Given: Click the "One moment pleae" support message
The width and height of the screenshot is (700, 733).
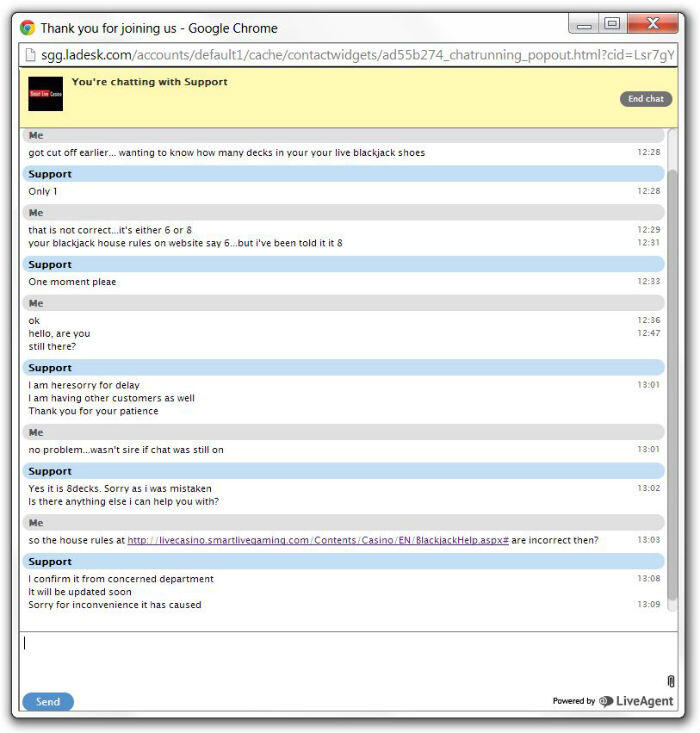Looking at the screenshot, I should point(72,282).
